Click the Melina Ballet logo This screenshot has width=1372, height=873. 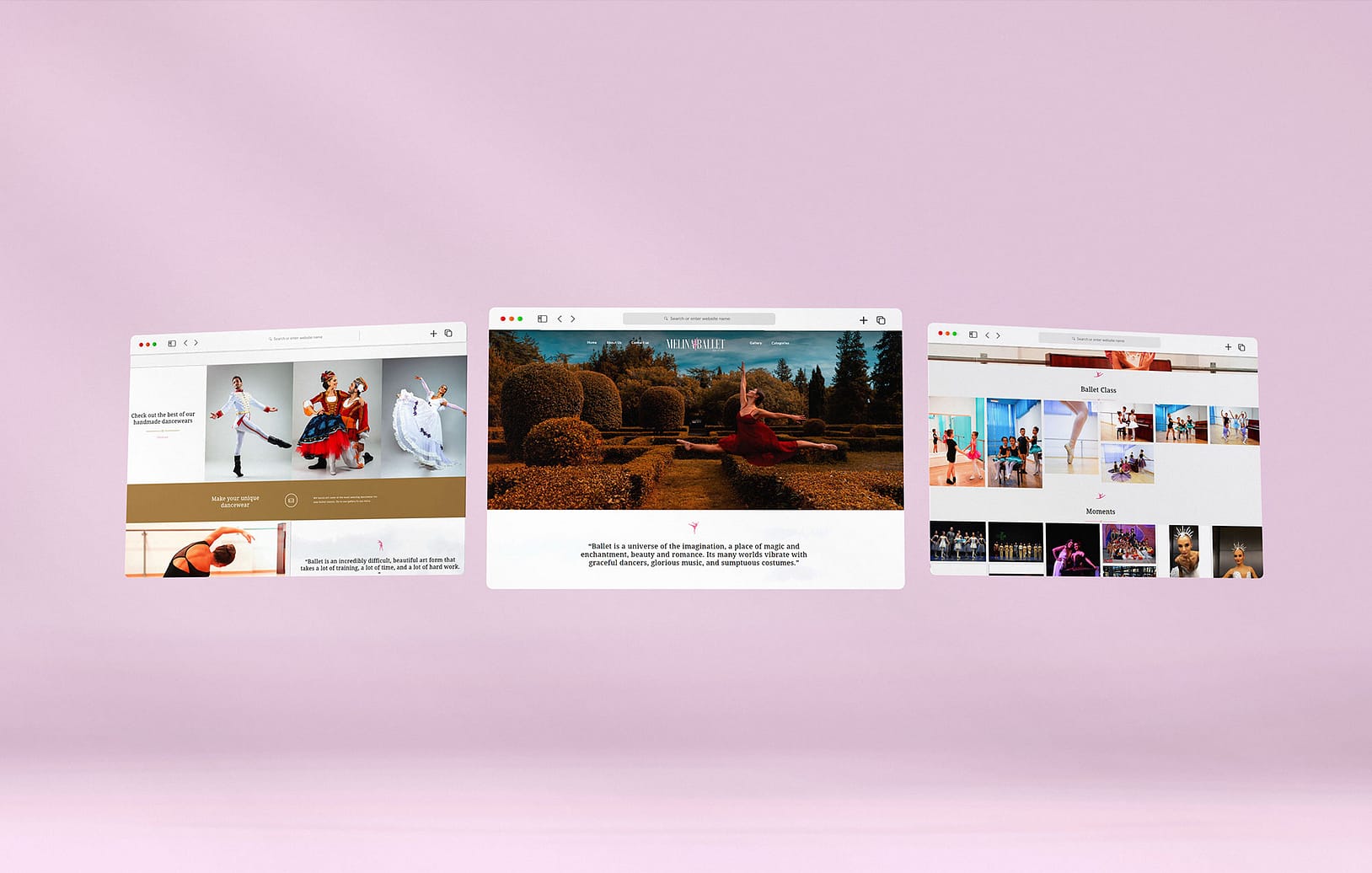click(695, 344)
